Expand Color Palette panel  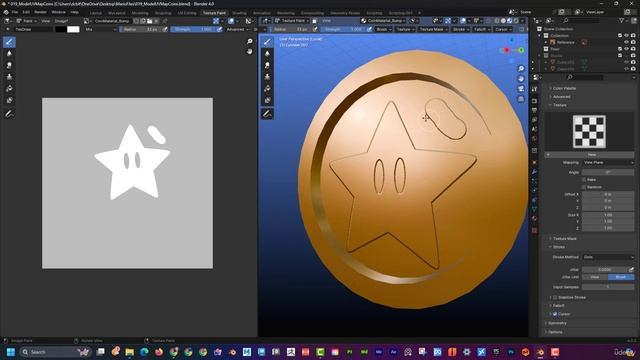[564, 89]
